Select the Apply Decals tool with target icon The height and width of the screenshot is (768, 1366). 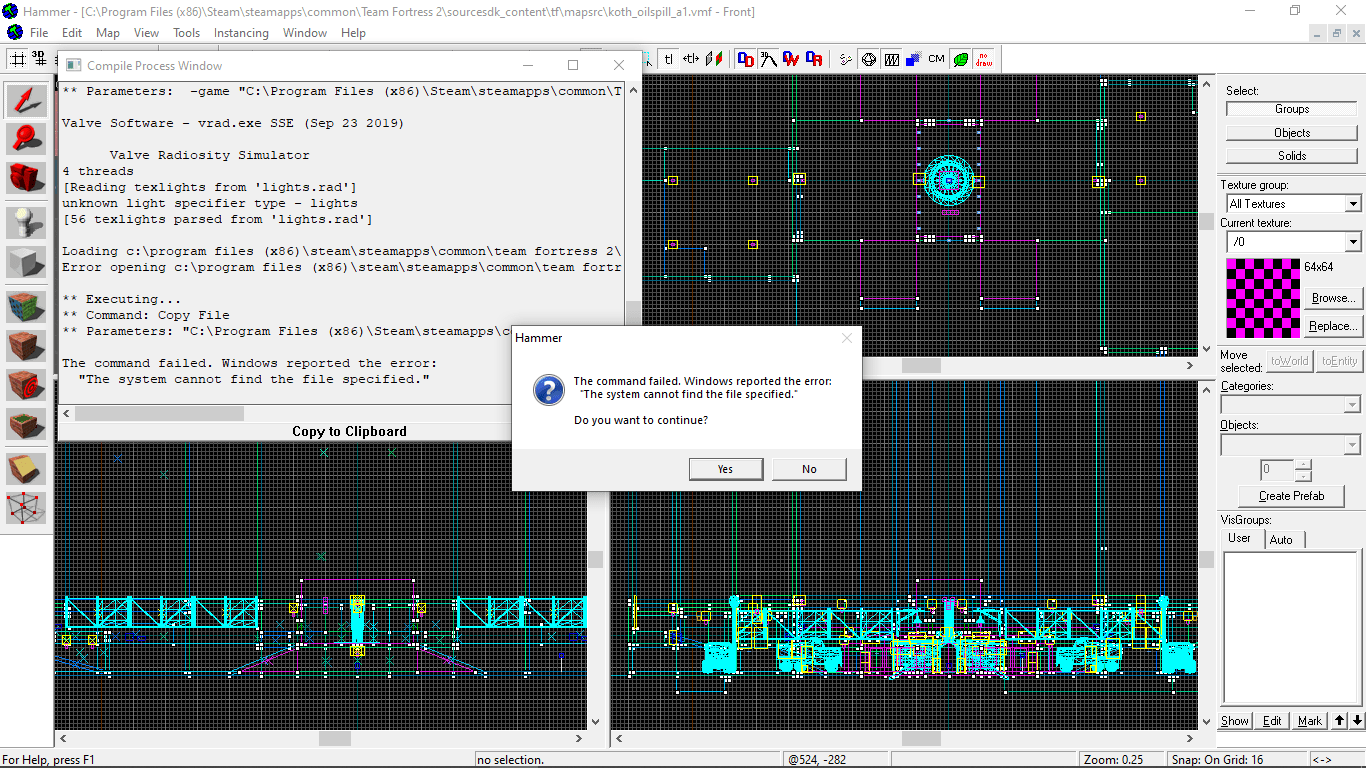click(x=27, y=385)
